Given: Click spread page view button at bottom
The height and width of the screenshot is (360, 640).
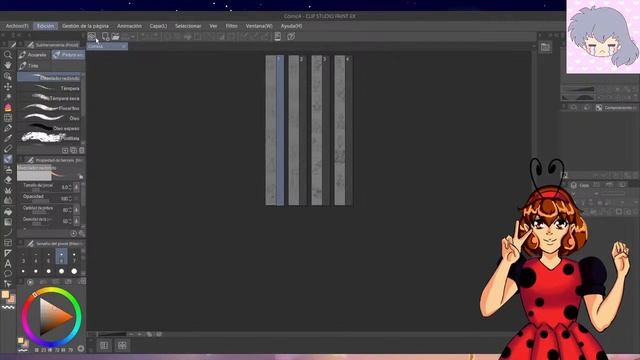Looking at the screenshot, I should coord(122,346).
